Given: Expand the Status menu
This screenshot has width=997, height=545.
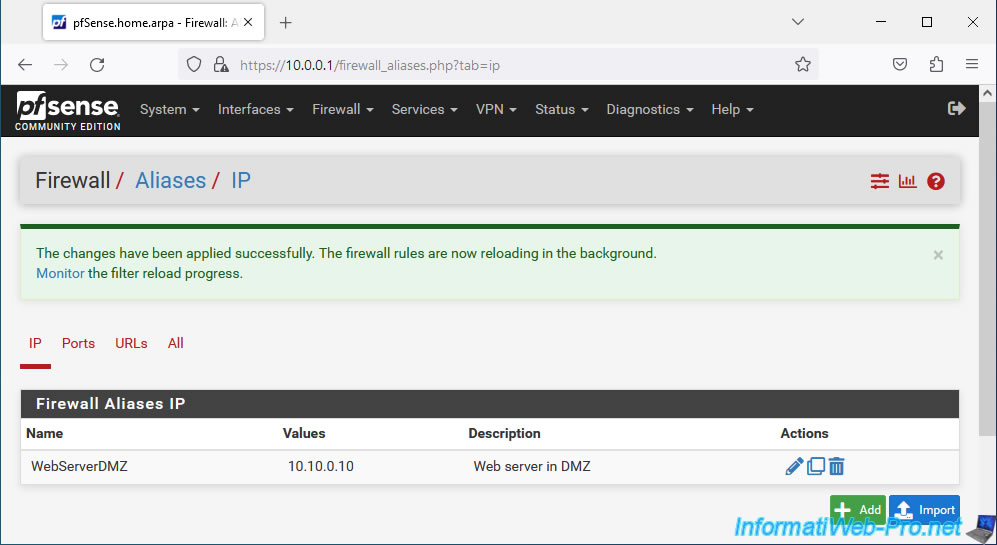Looking at the screenshot, I should pyautogui.click(x=561, y=109).
